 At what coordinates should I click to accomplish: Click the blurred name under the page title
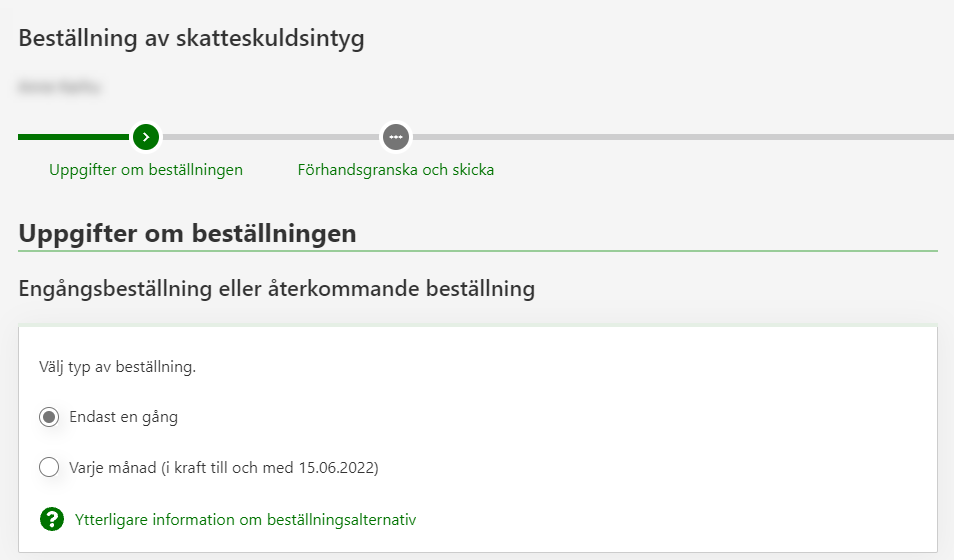(x=60, y=87)
